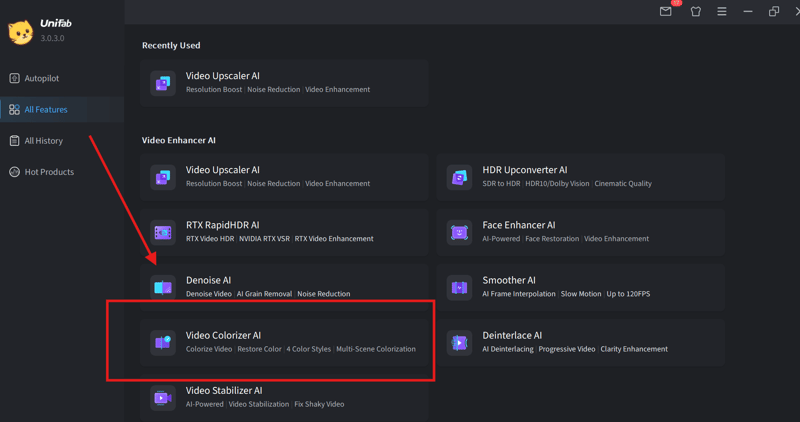This screenshot has height=422, width=800.
Task: Minimize the Unifab window
Action: pyautogui.click(x=748, y=11)
